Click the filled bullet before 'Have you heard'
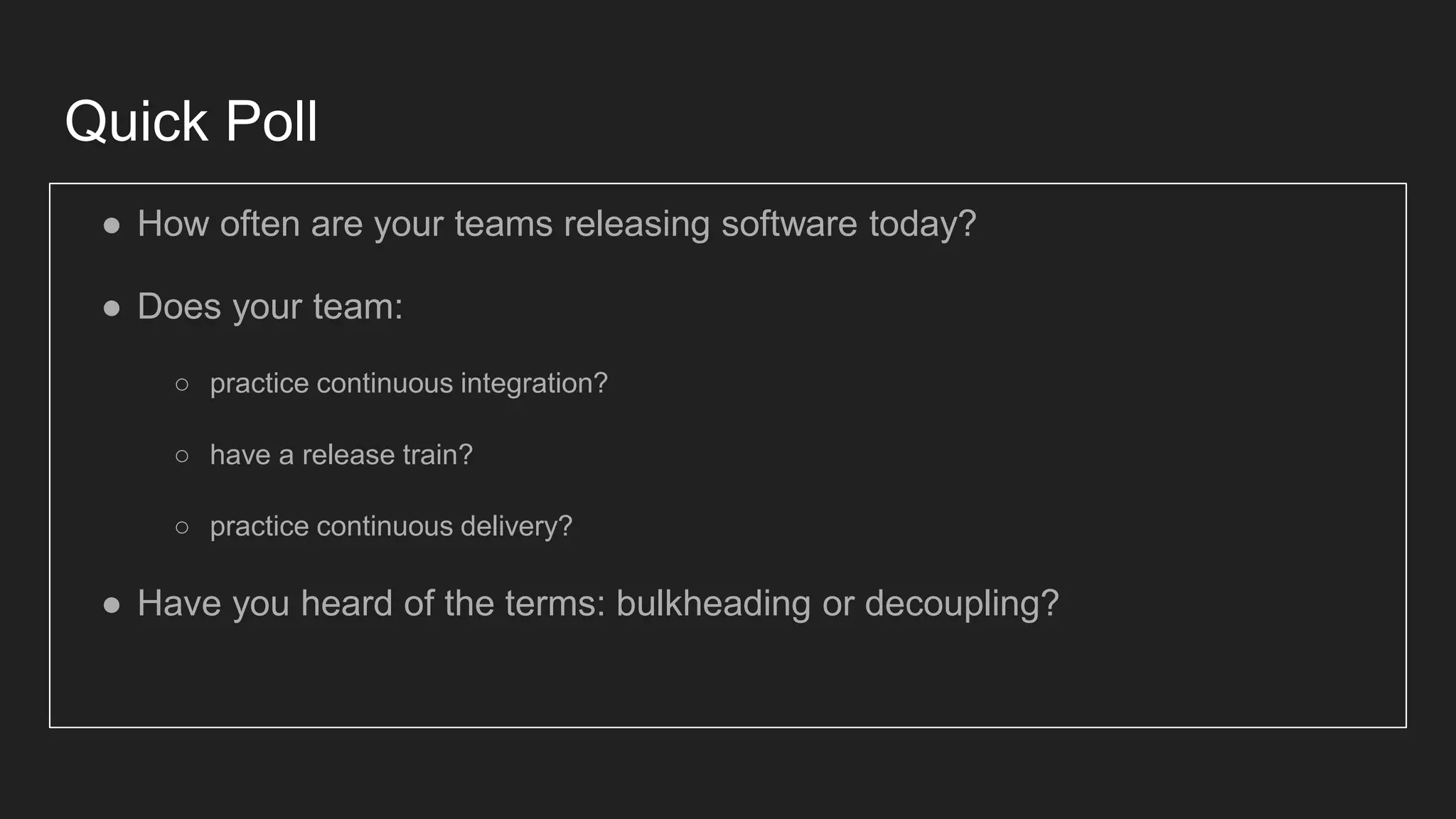The width and height of the screenshot is (1456, 819). (x=112, y=605)
